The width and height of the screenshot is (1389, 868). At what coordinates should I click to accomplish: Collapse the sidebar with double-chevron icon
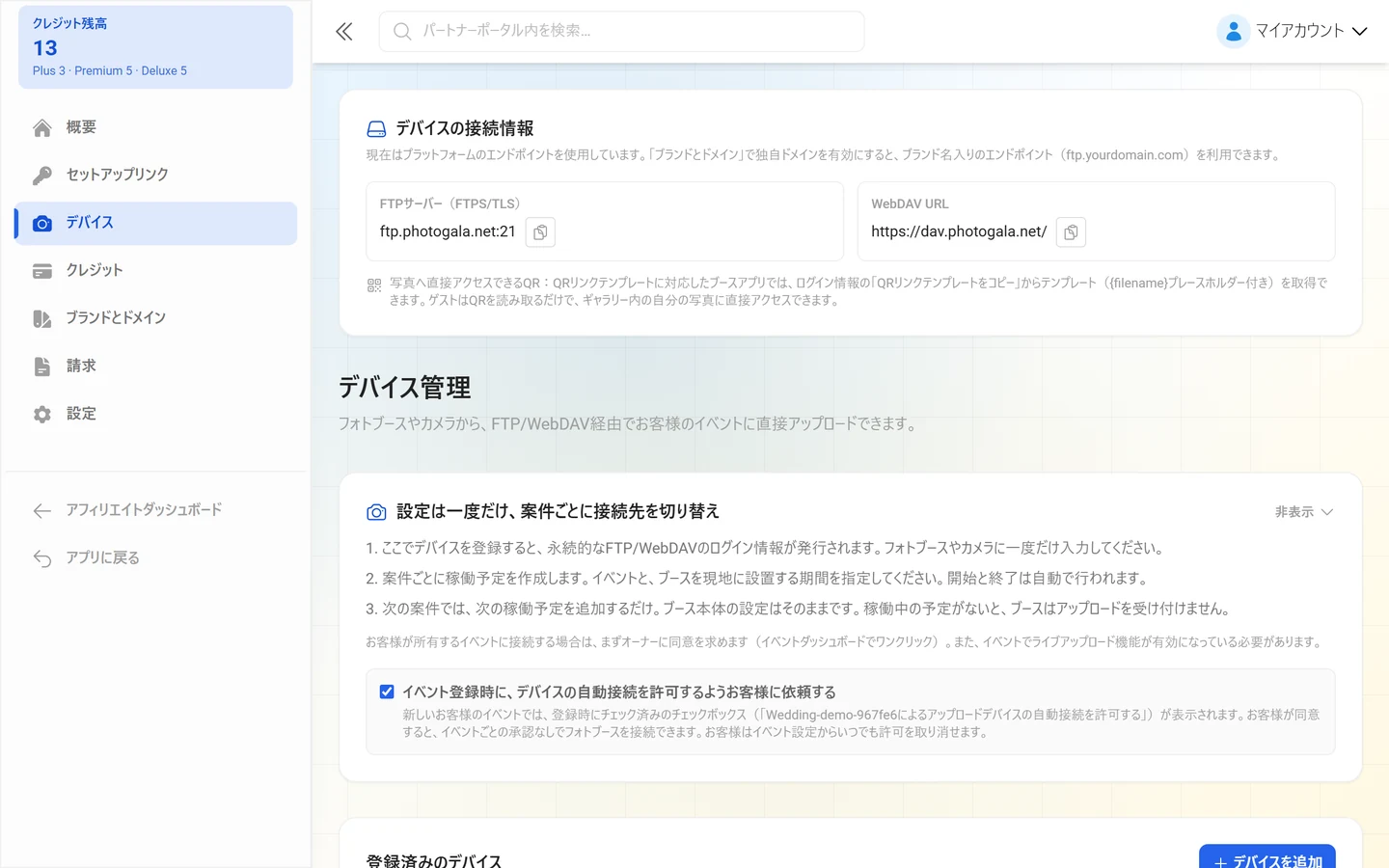(x=344, y=32)
